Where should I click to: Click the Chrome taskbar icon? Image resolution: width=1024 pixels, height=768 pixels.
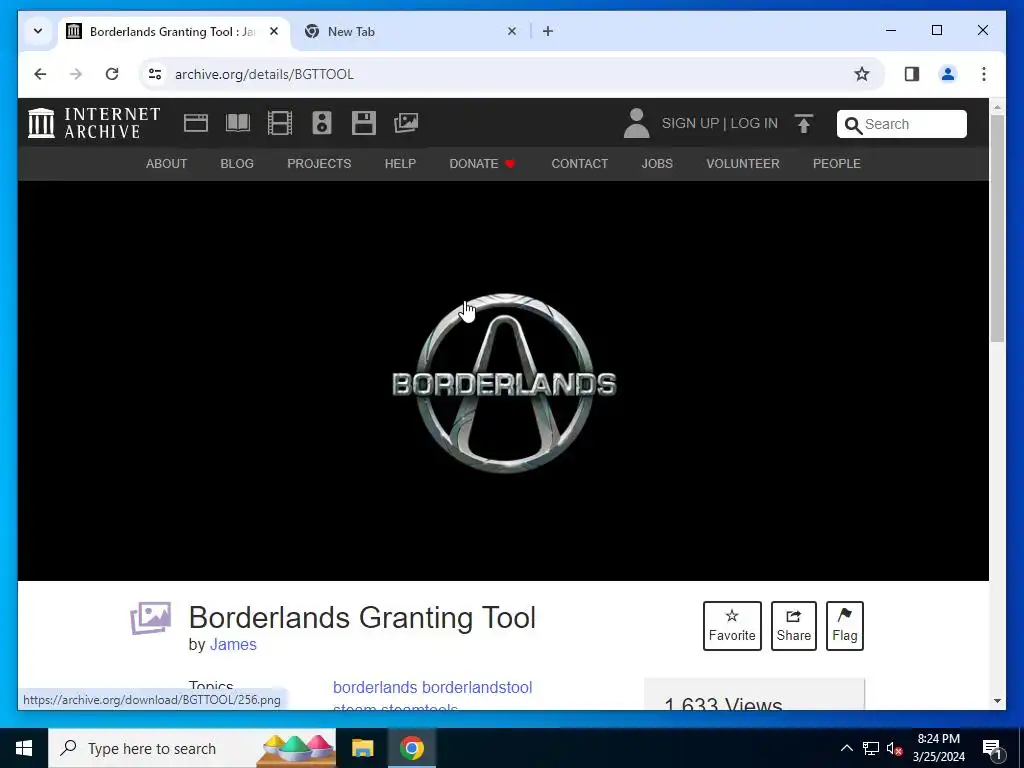click(411, 748)
